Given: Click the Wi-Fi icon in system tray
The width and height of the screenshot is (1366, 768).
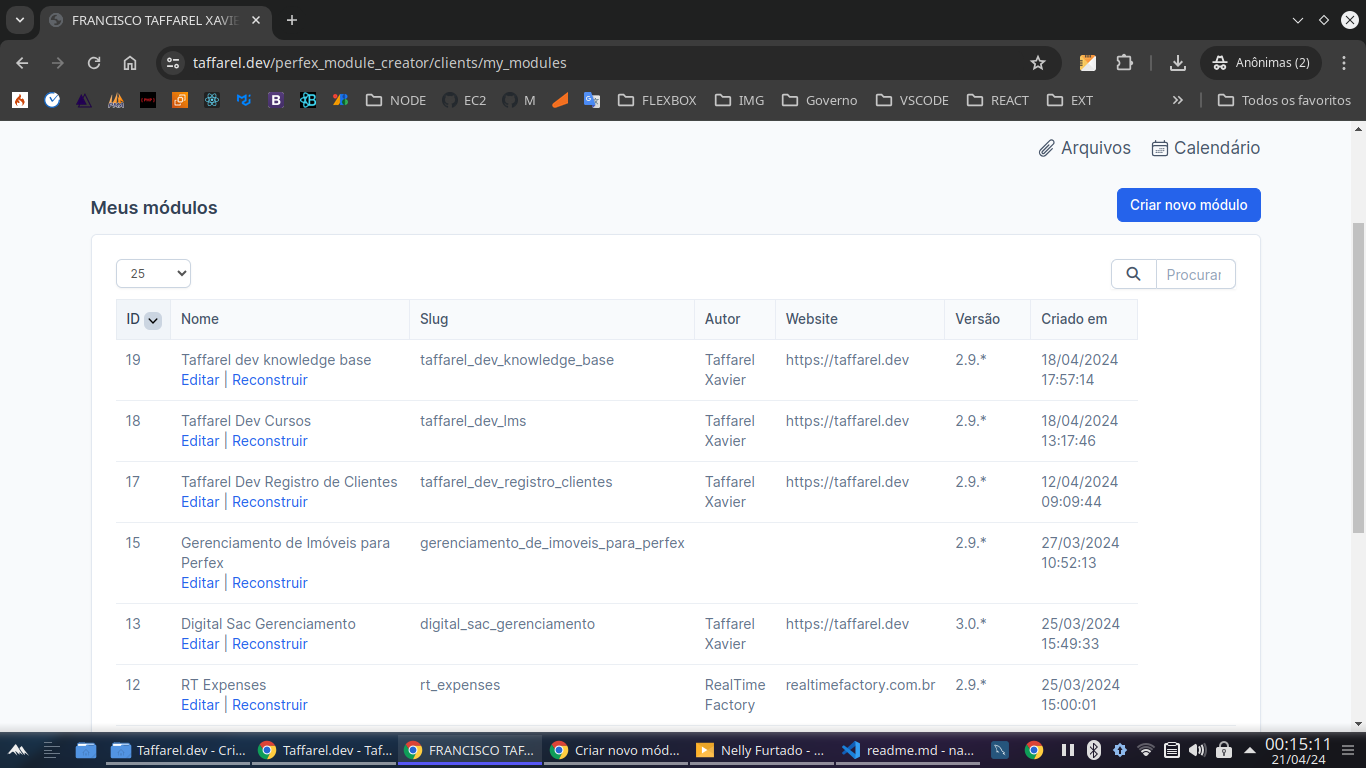Looking at the screenshot, I should coord(1146,749).
